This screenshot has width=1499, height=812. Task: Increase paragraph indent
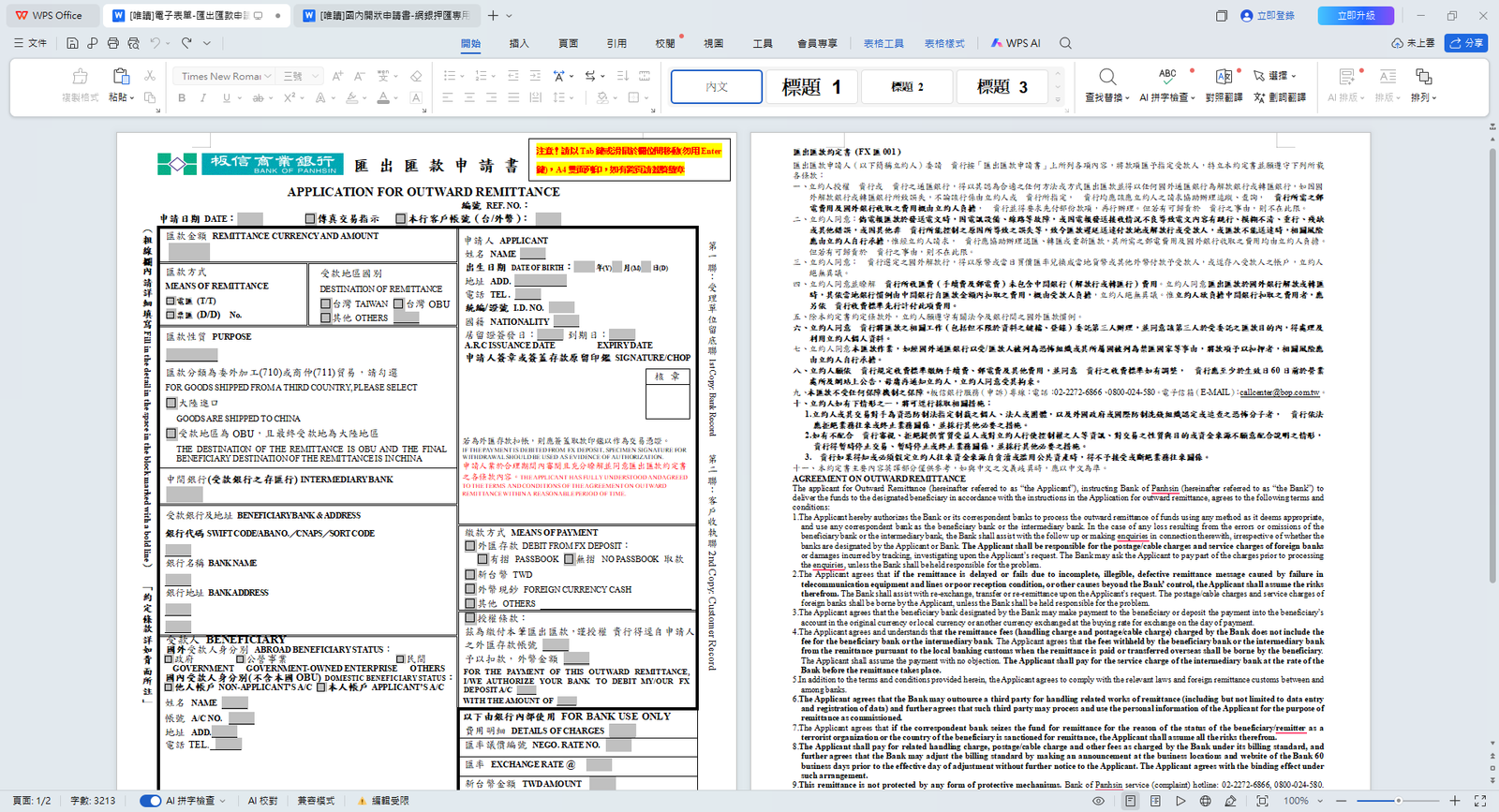(535, 76)
